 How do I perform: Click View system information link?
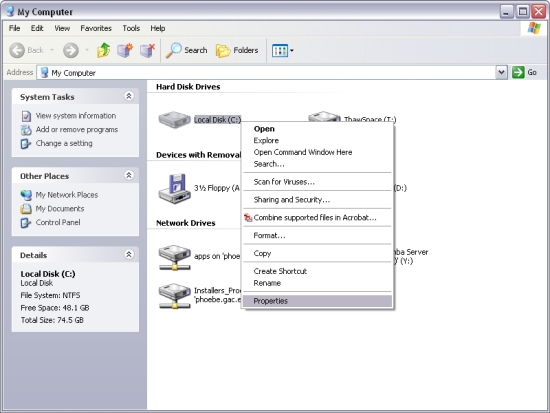pos(76,116)
